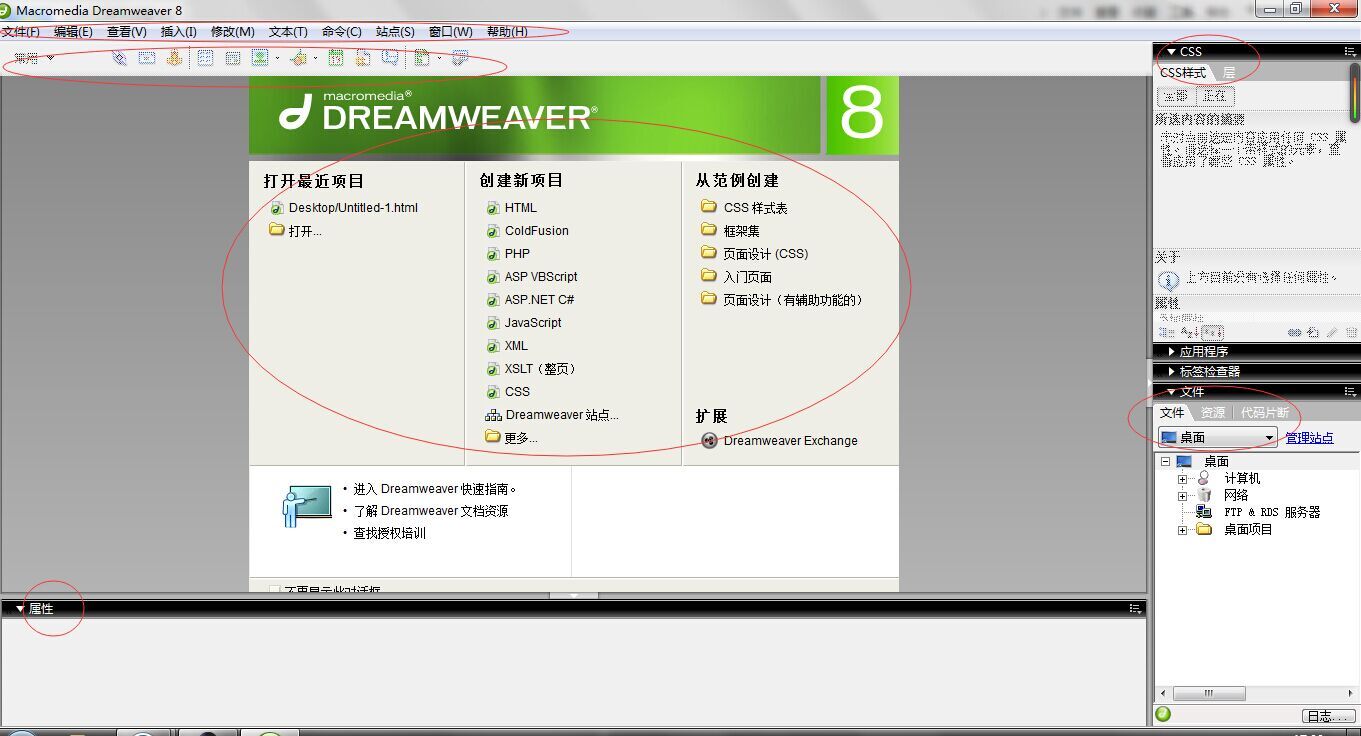
Task: Click CSS panel show-set-properties icon
Action: (1212, 332)
